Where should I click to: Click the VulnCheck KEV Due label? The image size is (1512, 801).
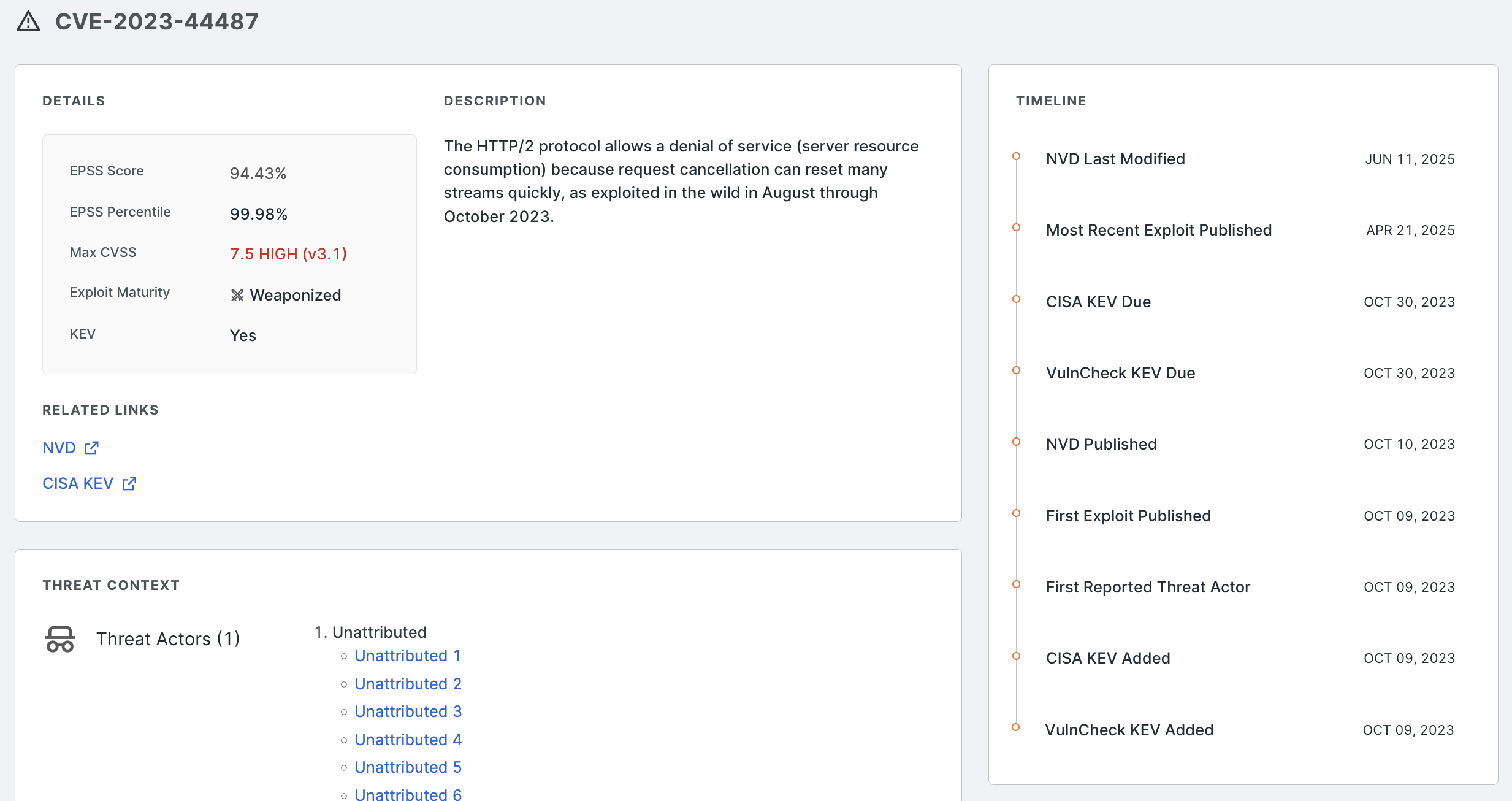click(x=1120, y=373)
